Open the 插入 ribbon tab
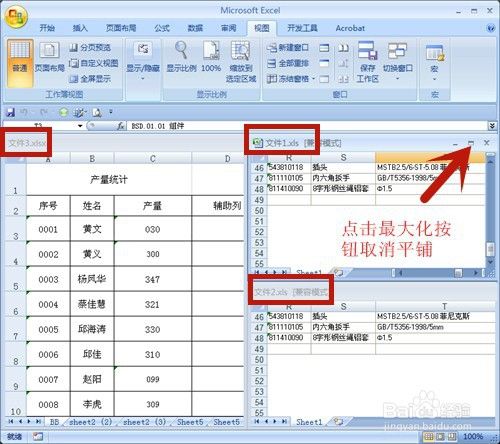500x444 pixels. coord(80,28)
